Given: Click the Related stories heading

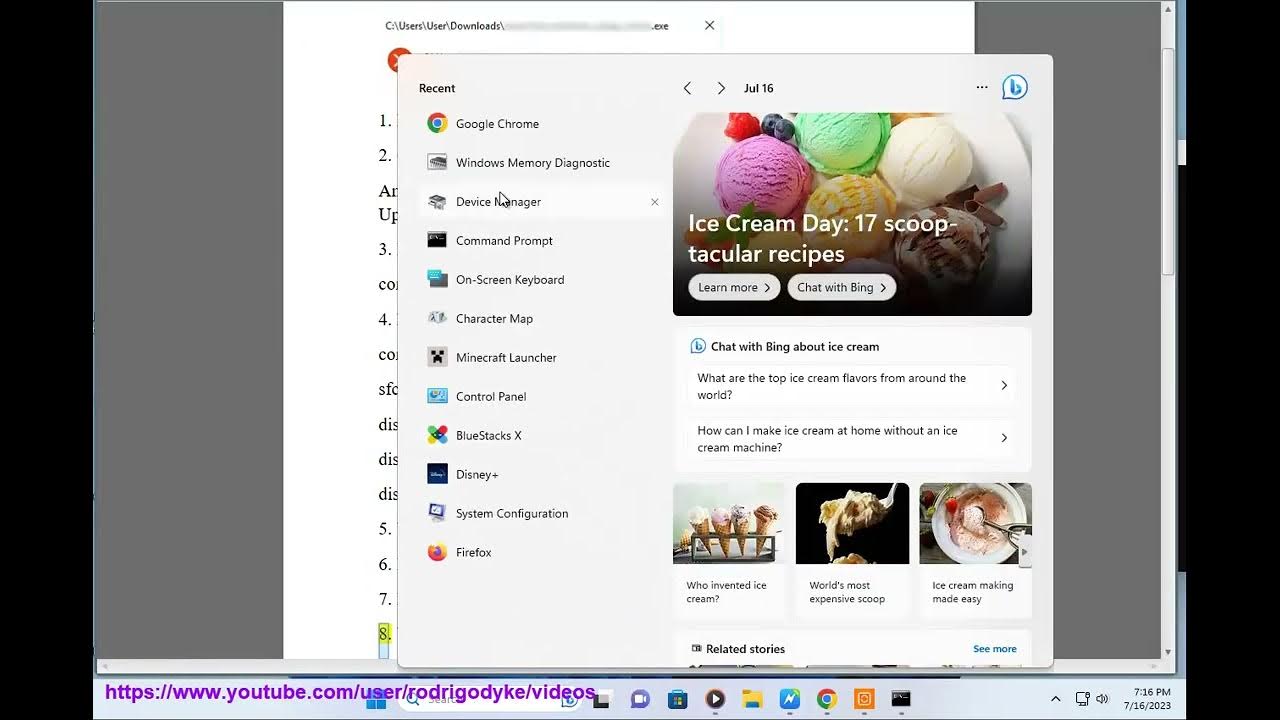Looking at the screenshot, I should tap(745, 649).
